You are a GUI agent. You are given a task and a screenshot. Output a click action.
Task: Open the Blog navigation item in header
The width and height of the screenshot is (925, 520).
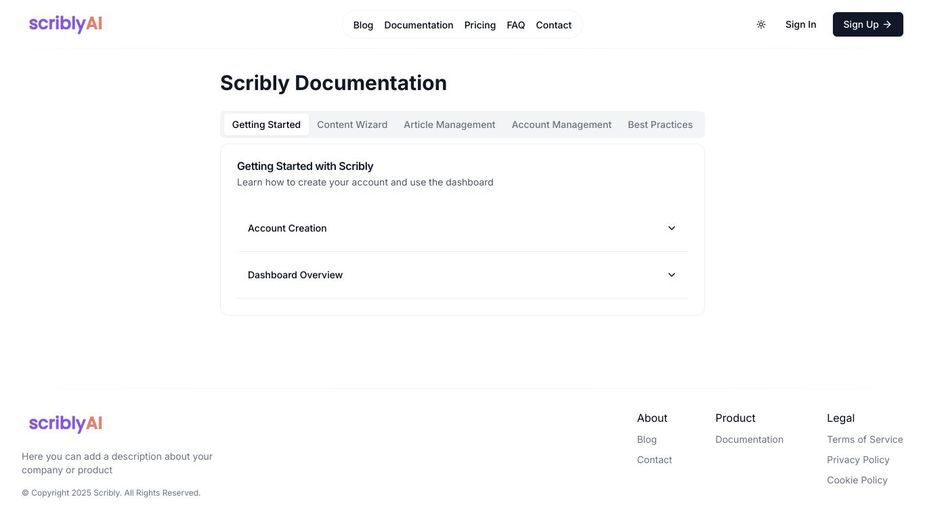[363, 25]
